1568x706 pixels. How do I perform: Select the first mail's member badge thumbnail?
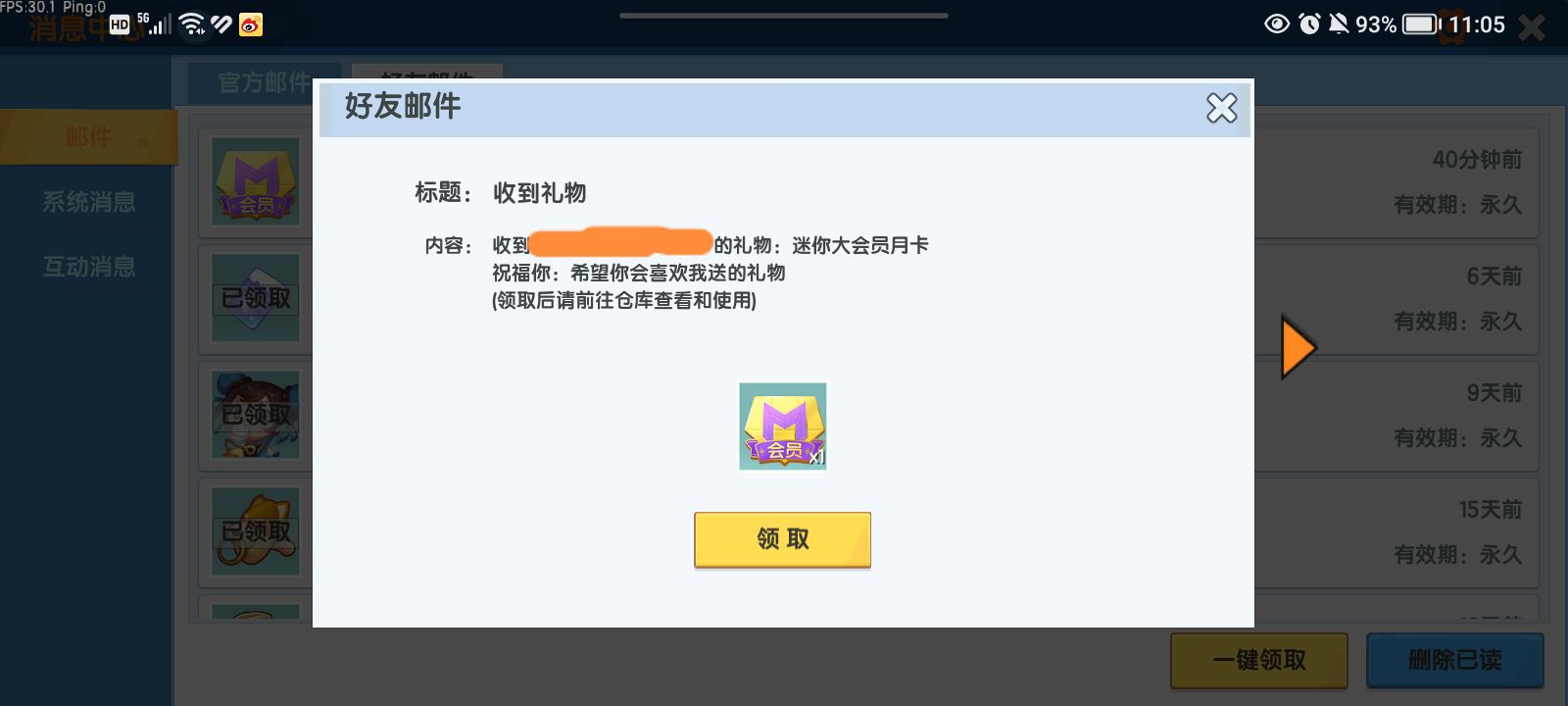click(x=256, y=181)
